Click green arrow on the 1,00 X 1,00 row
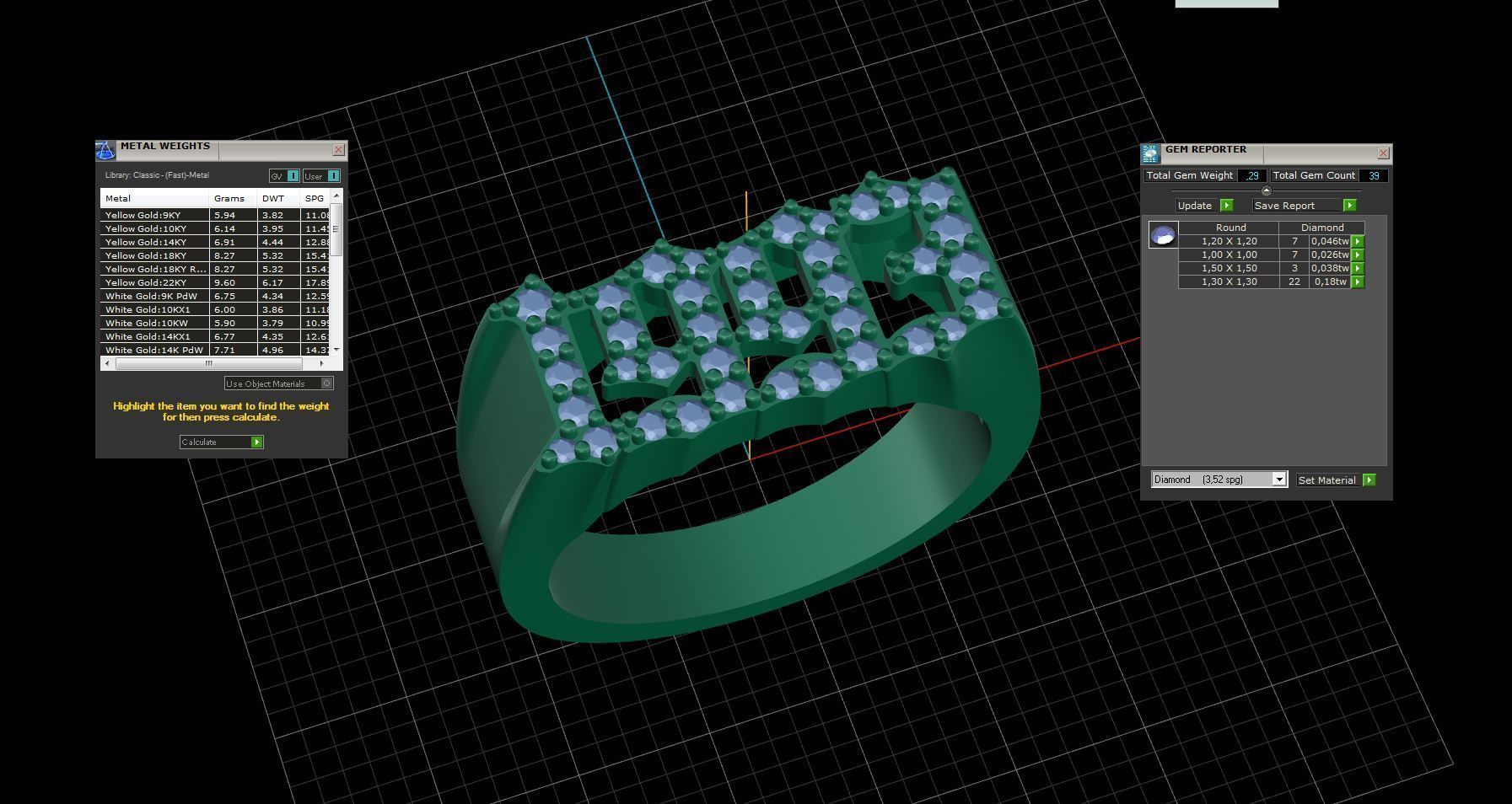The width and height of the screenshot is (1512, 804). [x=1358, y=255]
